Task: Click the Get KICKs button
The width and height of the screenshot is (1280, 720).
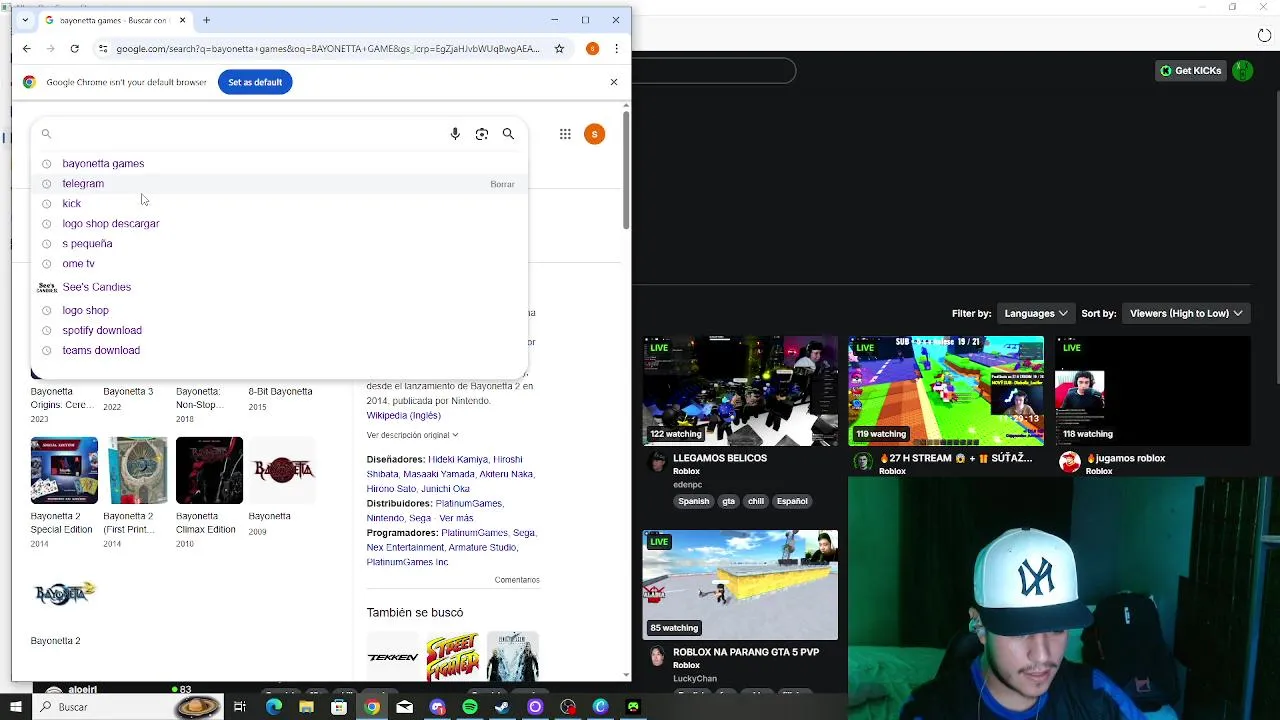Action: click(x=1191, y=70)
